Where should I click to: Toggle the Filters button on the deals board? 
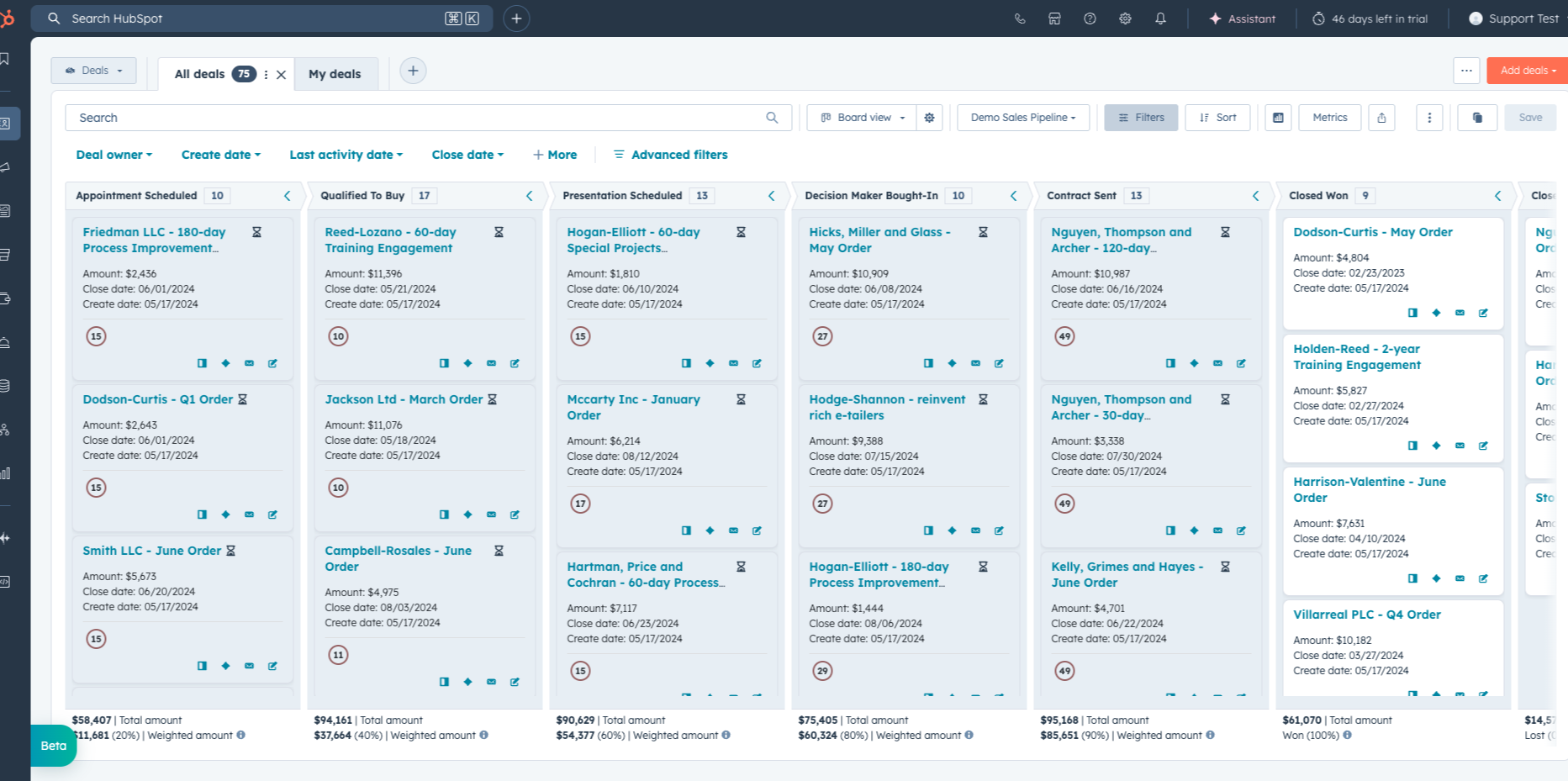click(1140, 118)
